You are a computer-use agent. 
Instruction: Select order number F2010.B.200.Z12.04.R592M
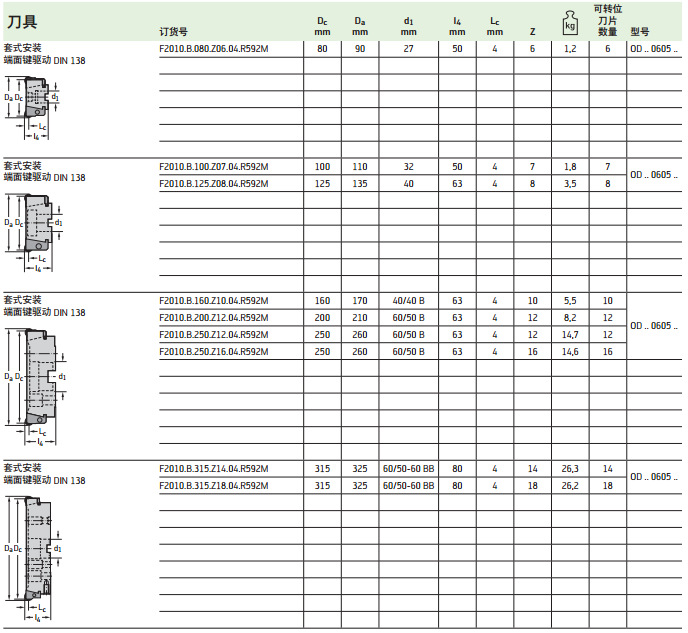213,318
